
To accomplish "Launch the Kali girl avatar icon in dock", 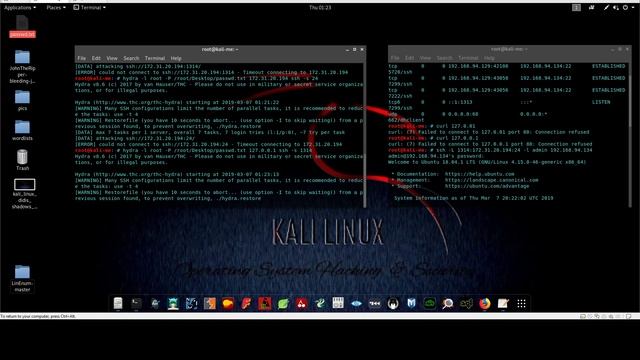I will pyautogui.click(x=173, y=303).
